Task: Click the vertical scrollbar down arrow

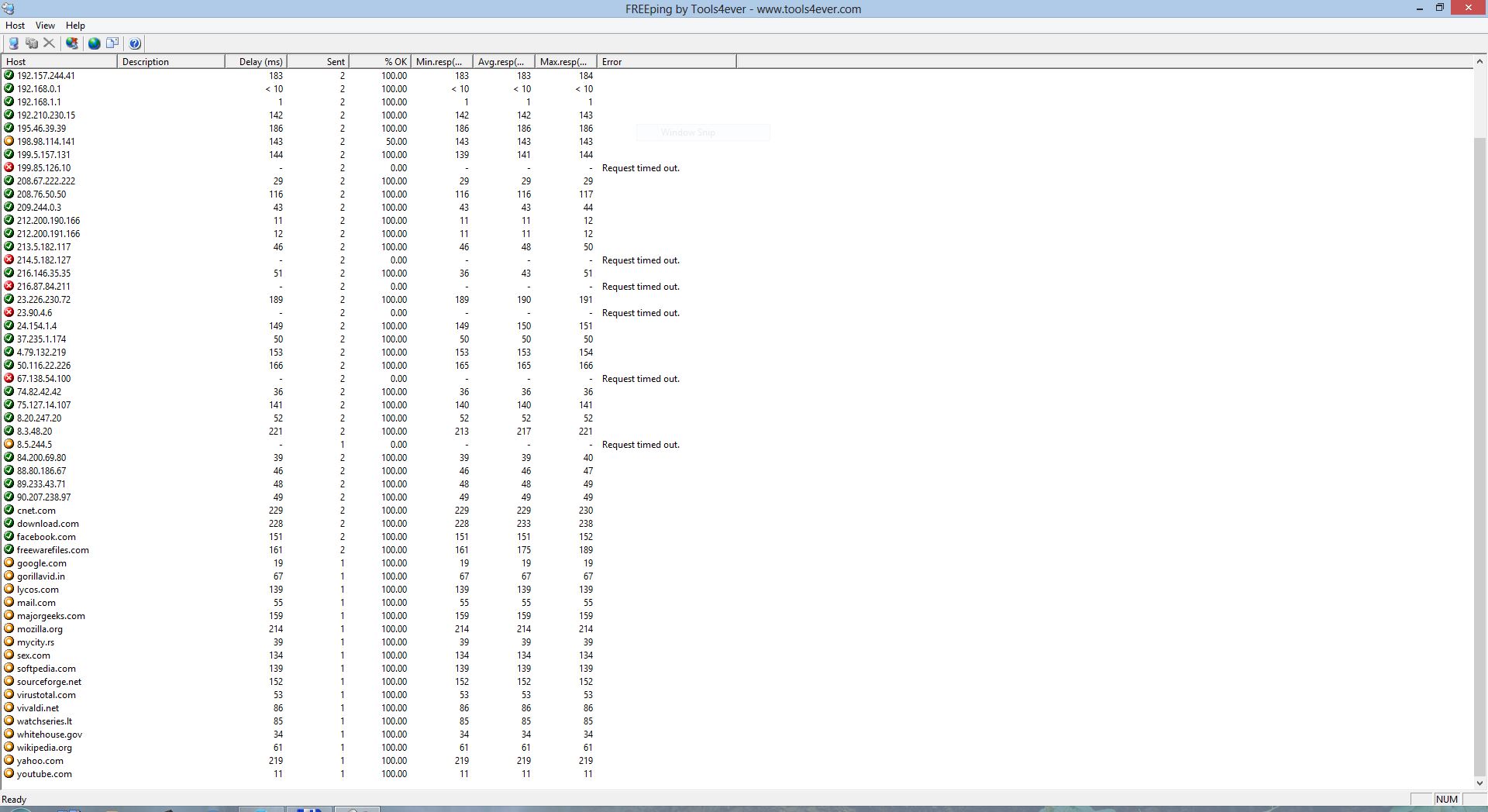Action: 1479,783
